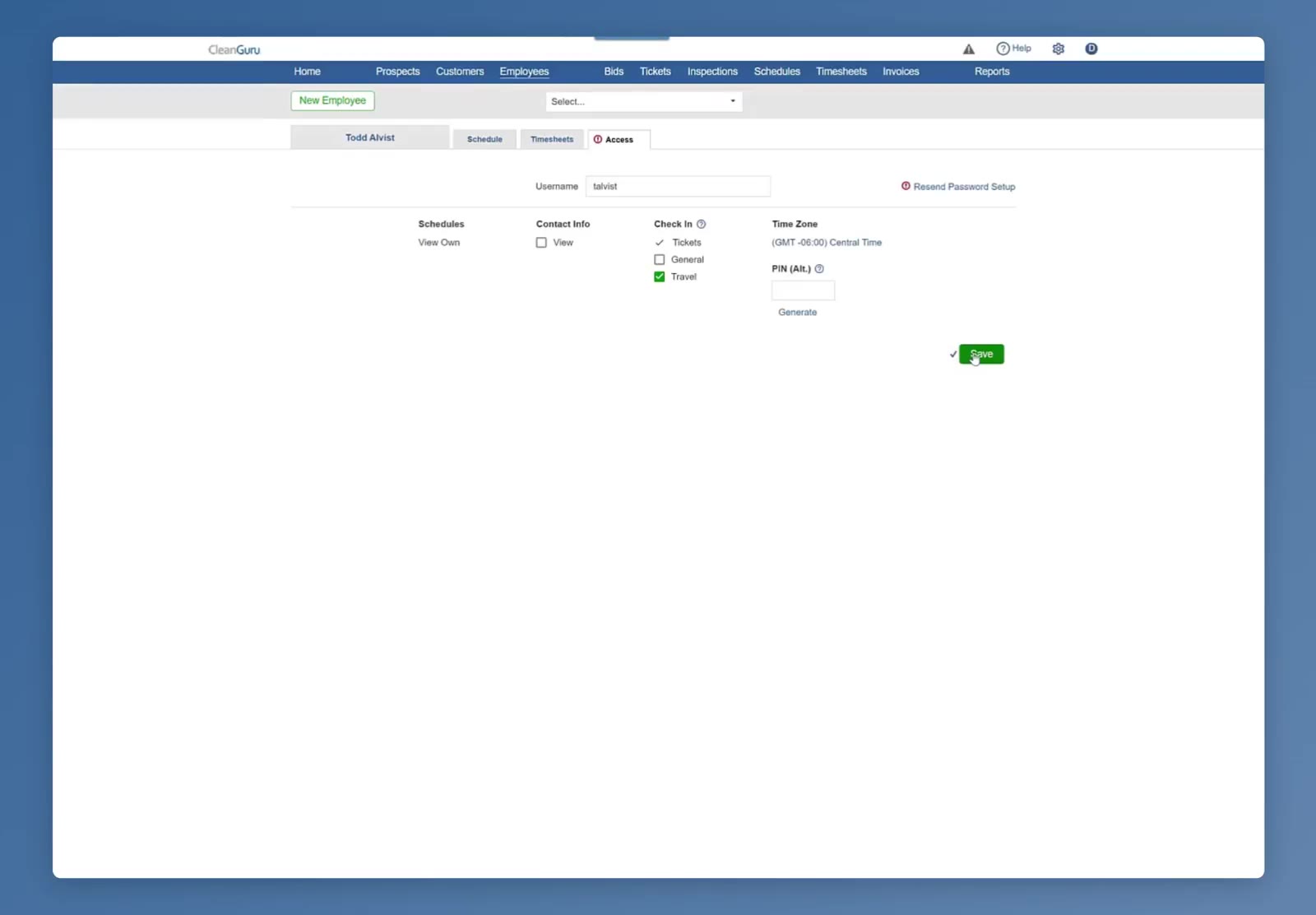1316x915 pixels.
Task: Open Customers section
Action: click(460, 72)
